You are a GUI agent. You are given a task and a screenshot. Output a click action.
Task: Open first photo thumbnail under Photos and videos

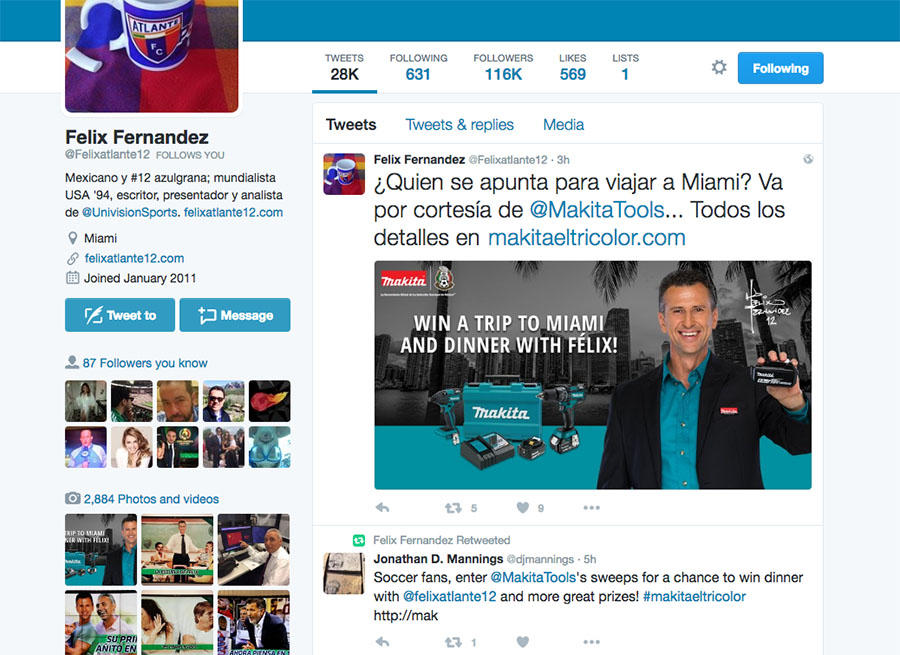101,549
